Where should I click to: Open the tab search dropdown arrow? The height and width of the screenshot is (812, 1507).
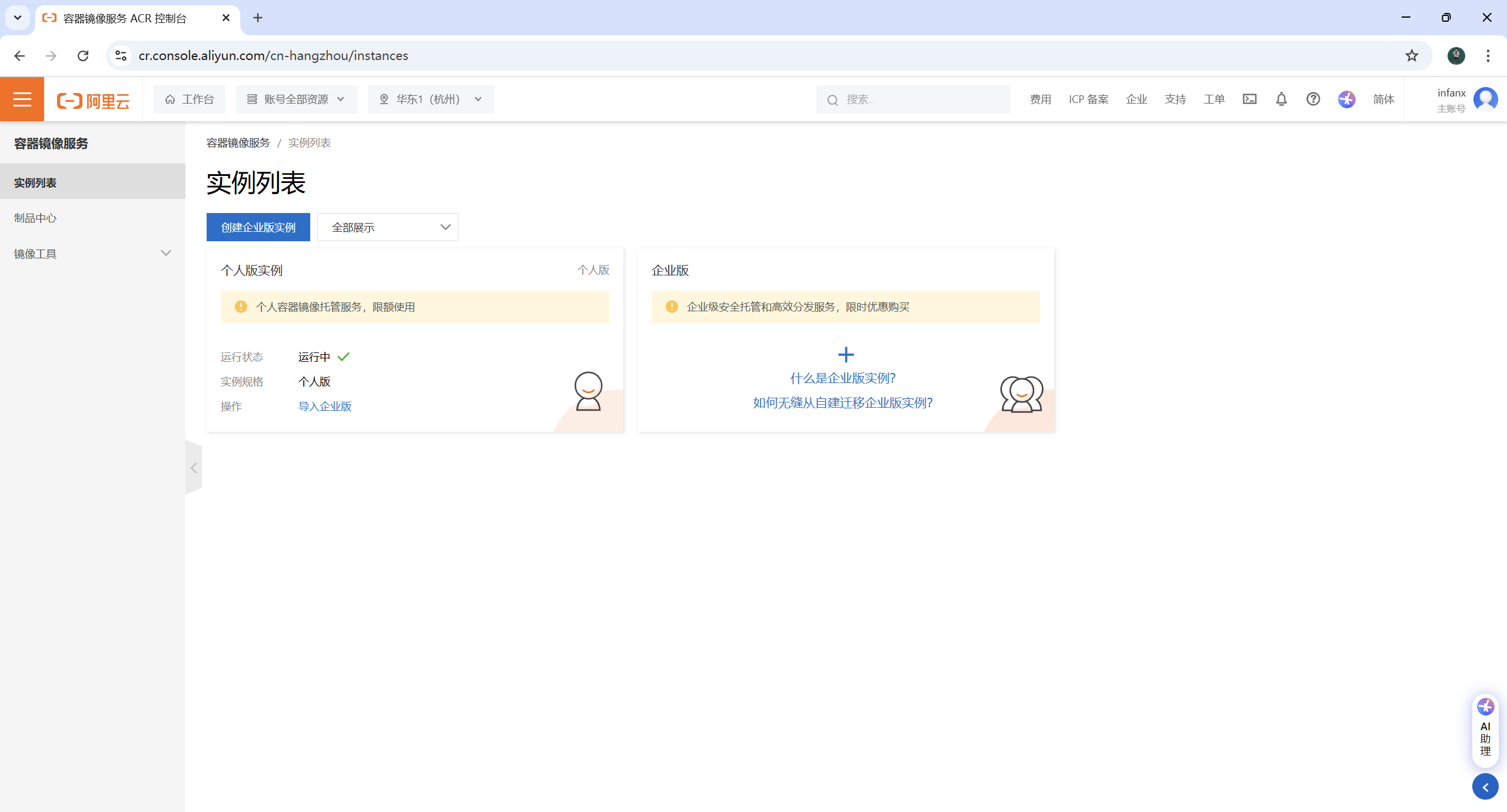coord(18,18)
